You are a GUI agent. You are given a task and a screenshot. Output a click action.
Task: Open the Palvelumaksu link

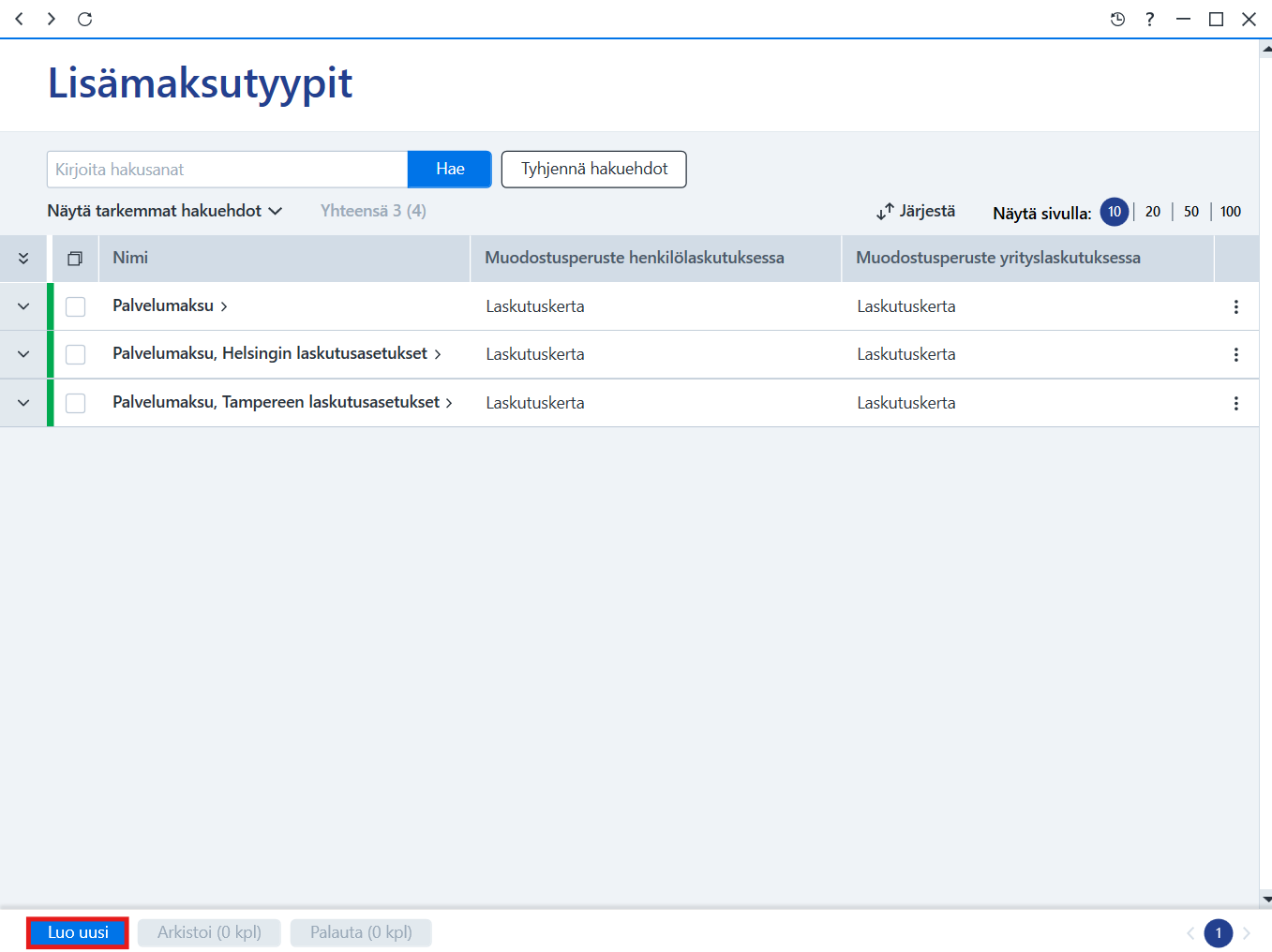click(x=170, y=305)
